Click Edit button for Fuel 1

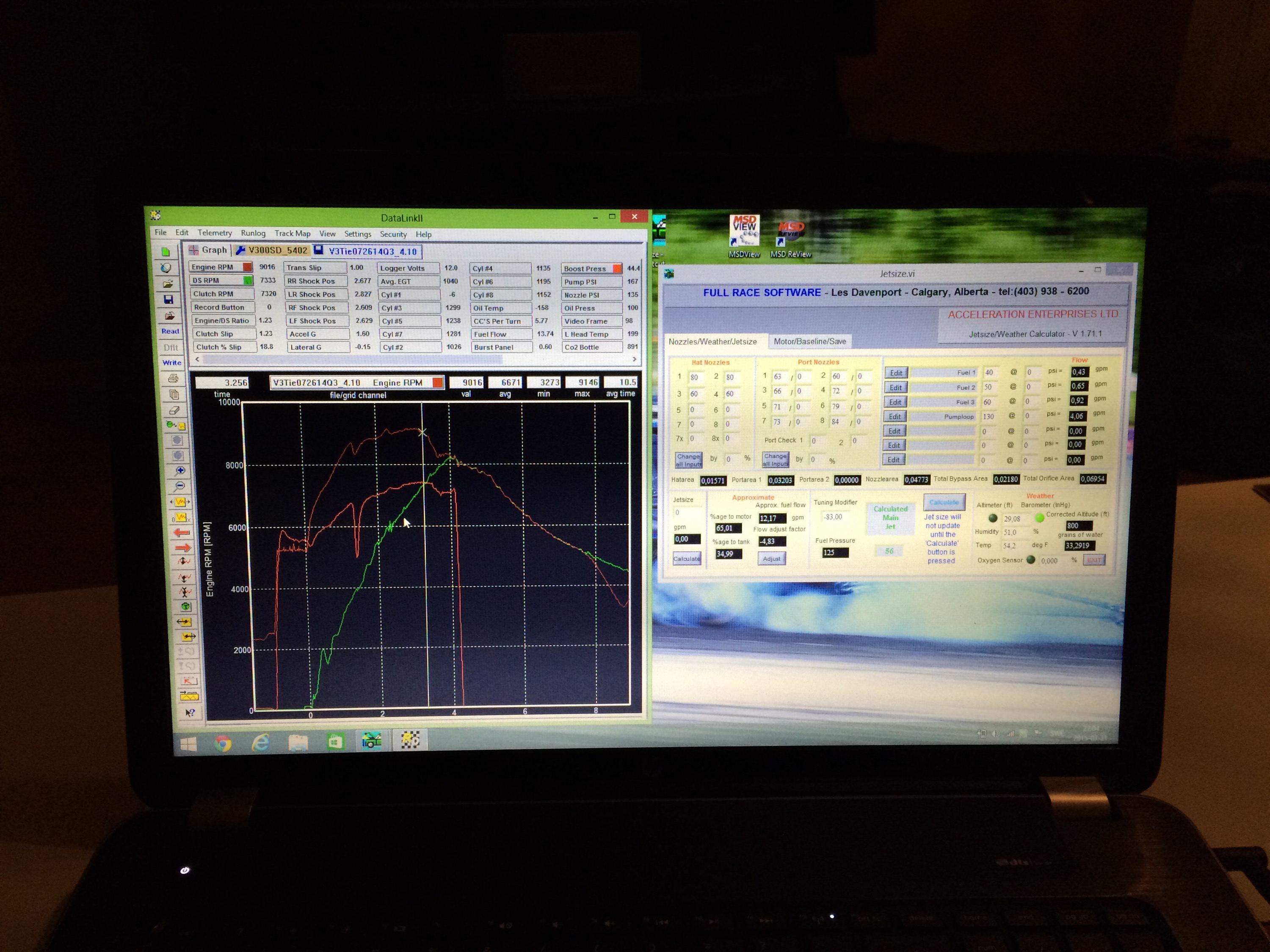tap(896, 373)
